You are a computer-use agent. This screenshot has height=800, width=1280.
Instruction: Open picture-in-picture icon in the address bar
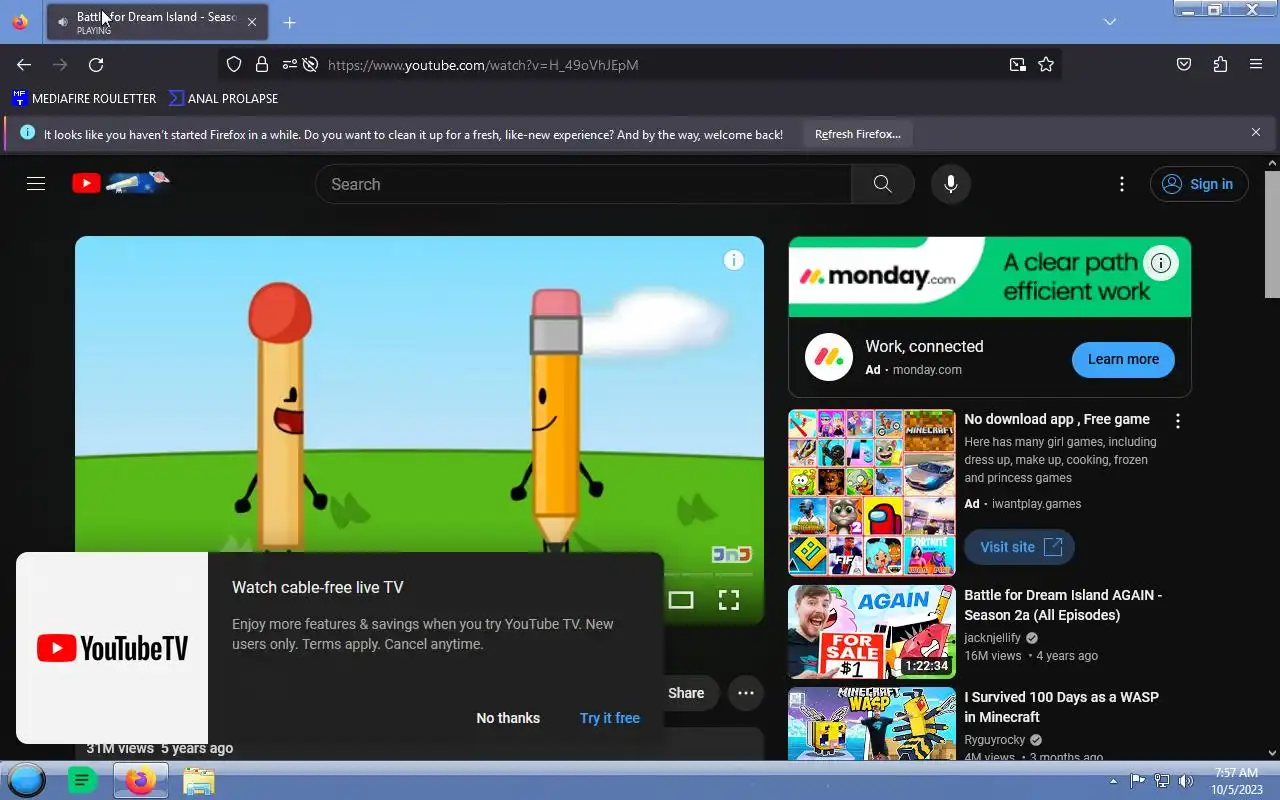(1017, 65)
